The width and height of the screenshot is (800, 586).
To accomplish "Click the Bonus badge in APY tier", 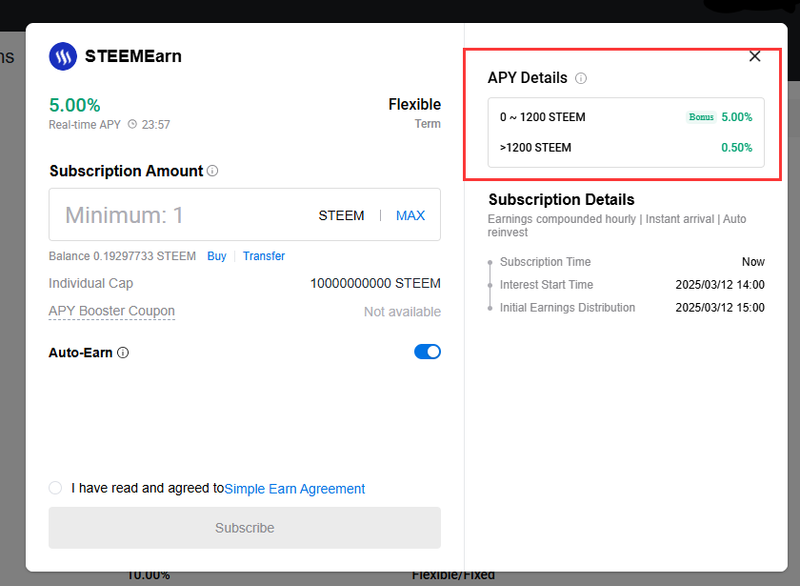I will pyautogui.click(x=701, y=117).
